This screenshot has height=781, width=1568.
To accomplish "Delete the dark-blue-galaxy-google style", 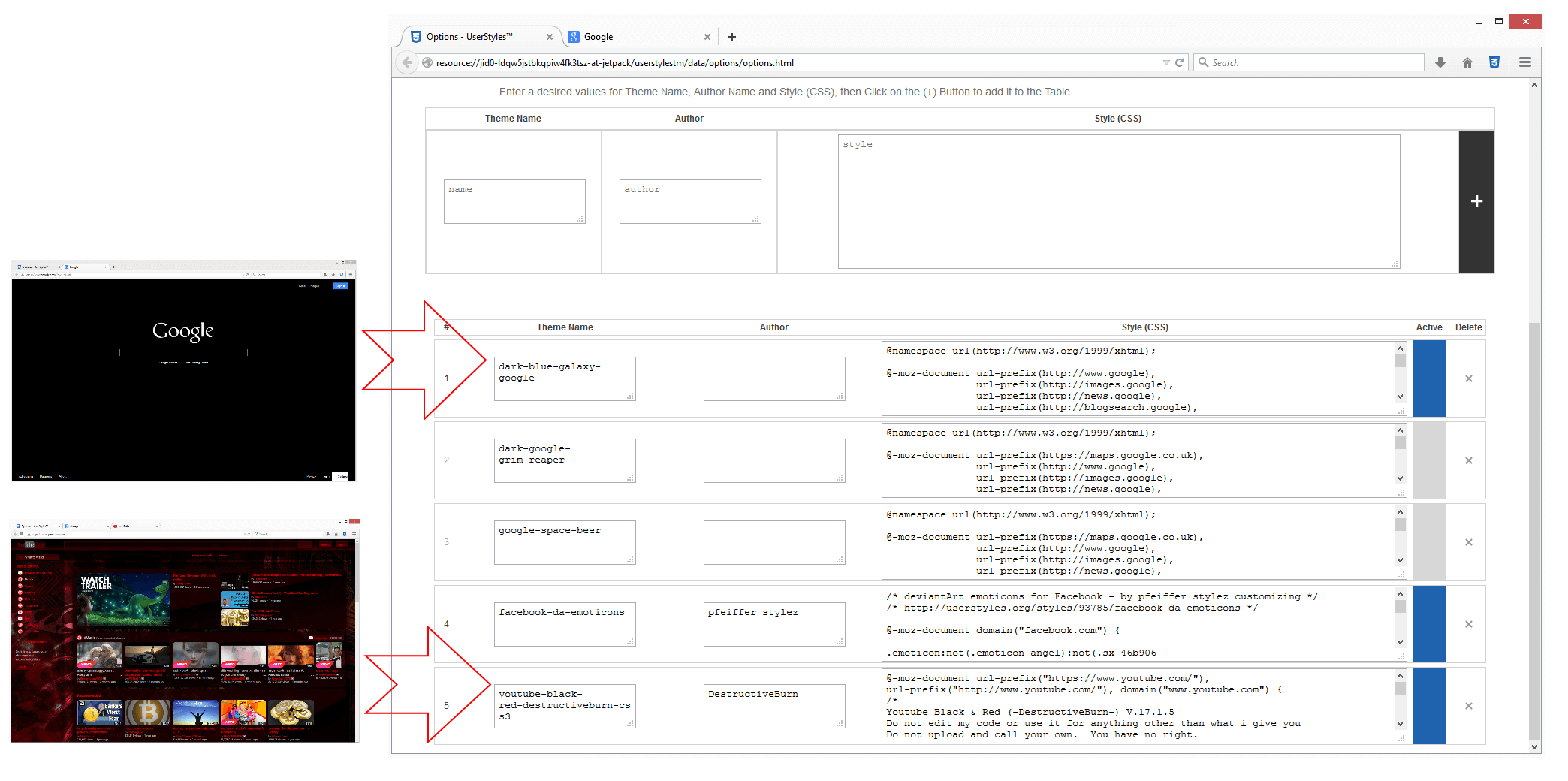I will pyautogui.click(x=1469, y=378).
